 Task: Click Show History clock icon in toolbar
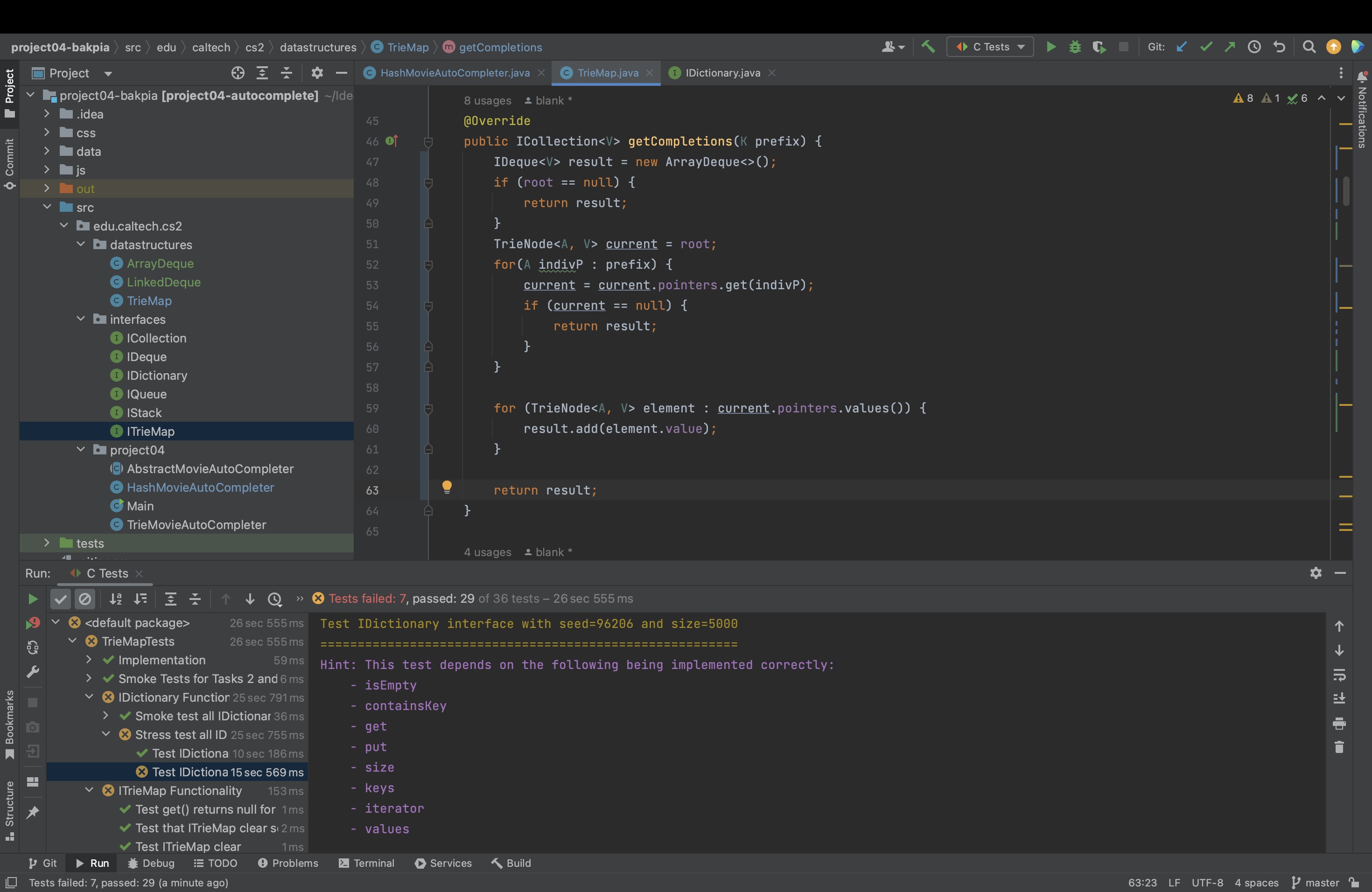(x=1254, y=47)
